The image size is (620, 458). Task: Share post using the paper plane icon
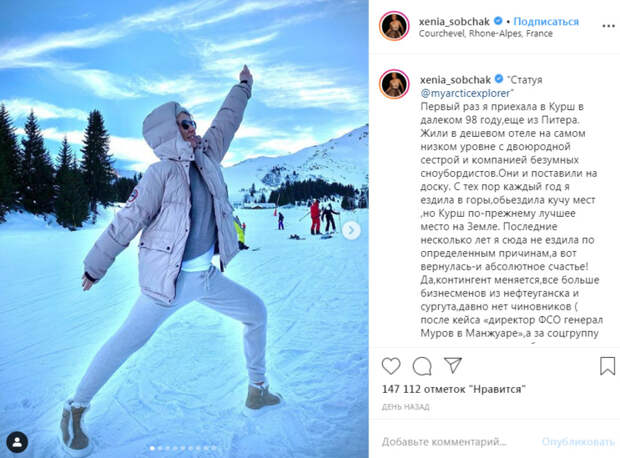point(453,365)
